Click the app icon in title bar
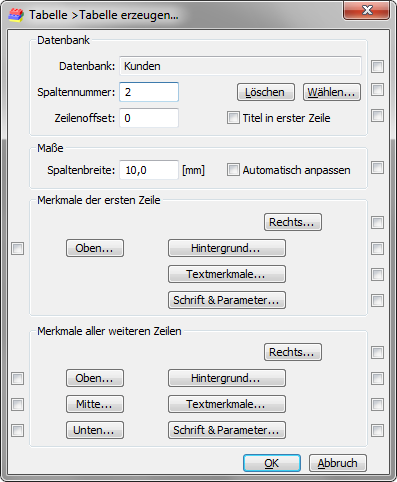This screenshot has height=482, width=397. [x=16, y=15]
